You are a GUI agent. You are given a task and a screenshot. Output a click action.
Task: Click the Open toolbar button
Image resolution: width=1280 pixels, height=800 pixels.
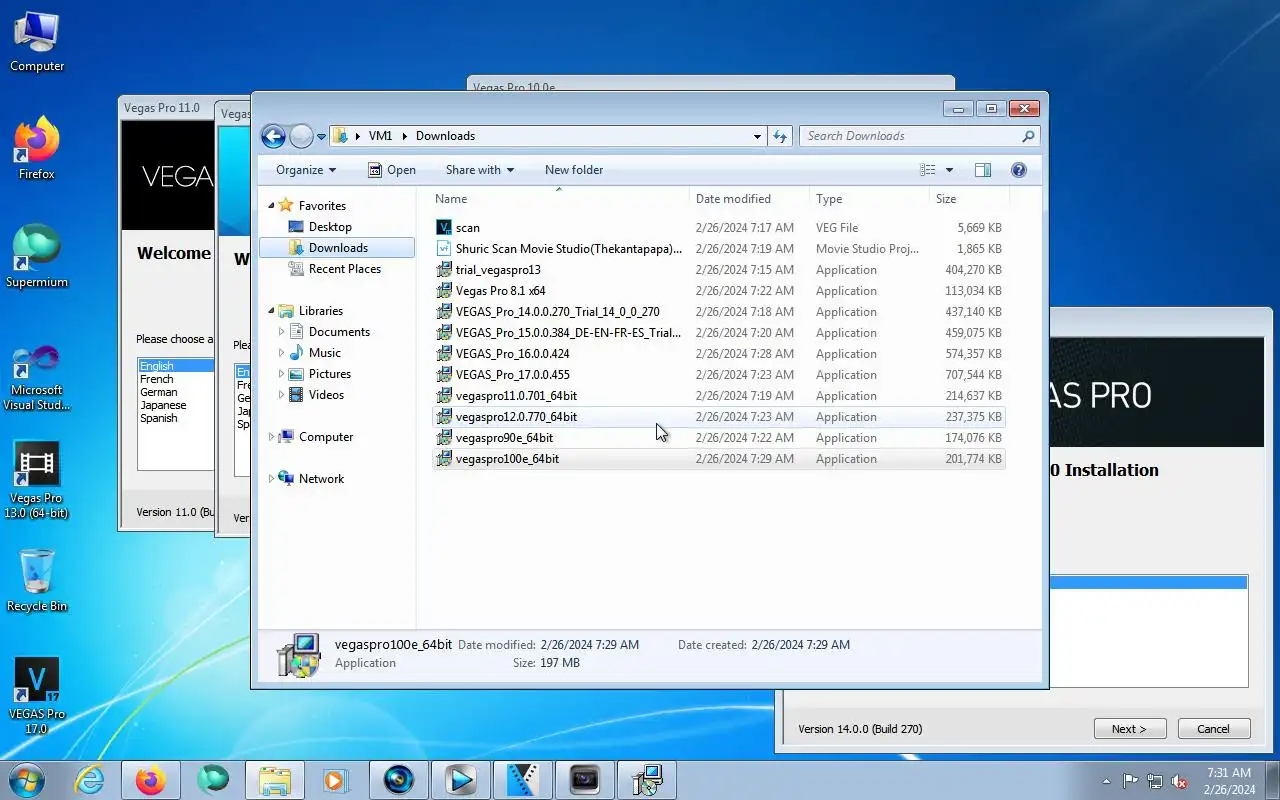click(392, 170)
